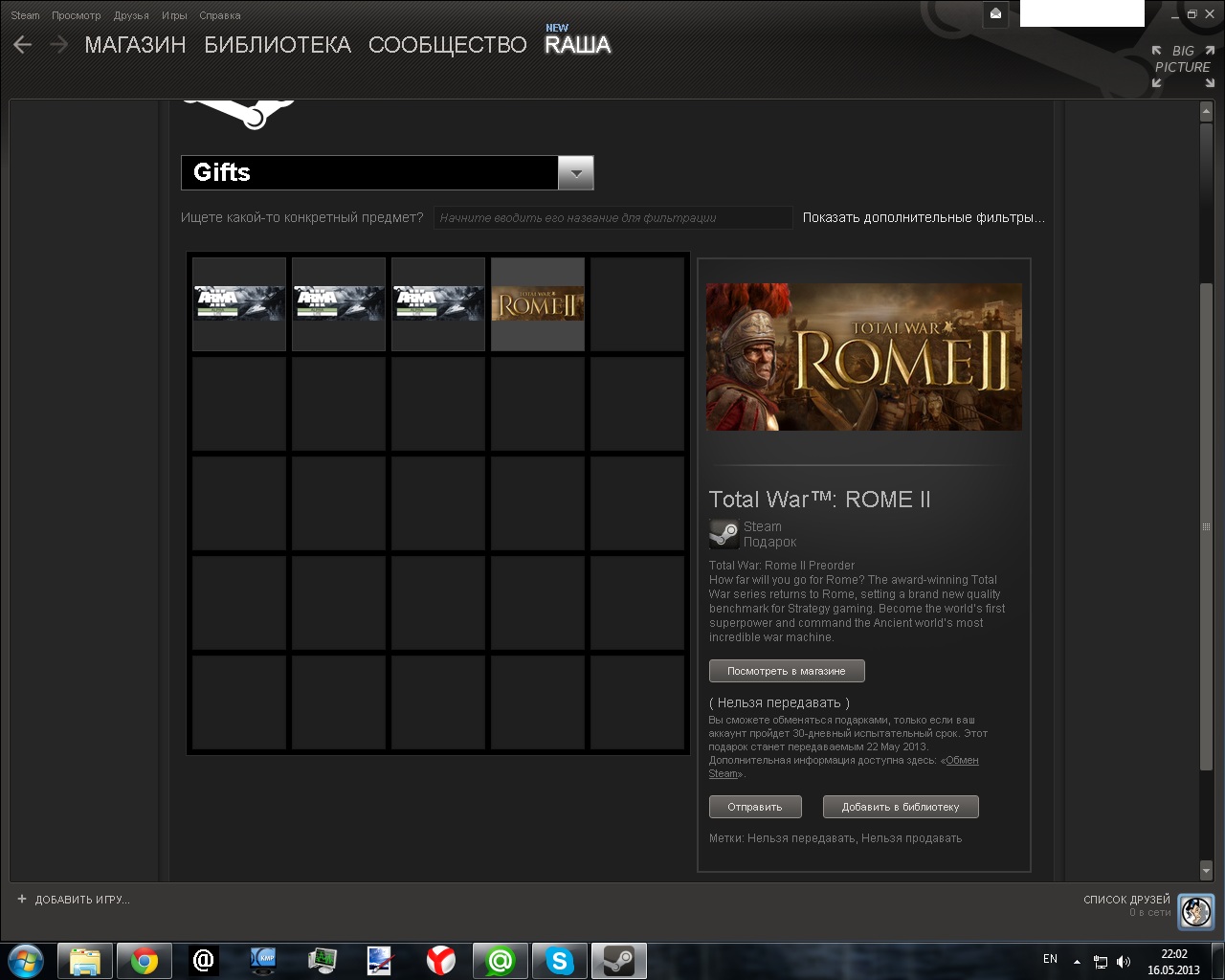Open the green monitor graph taskbar icon
Image resolution: width=1225 pixels, height=980 pixels.
pos(323,960)
